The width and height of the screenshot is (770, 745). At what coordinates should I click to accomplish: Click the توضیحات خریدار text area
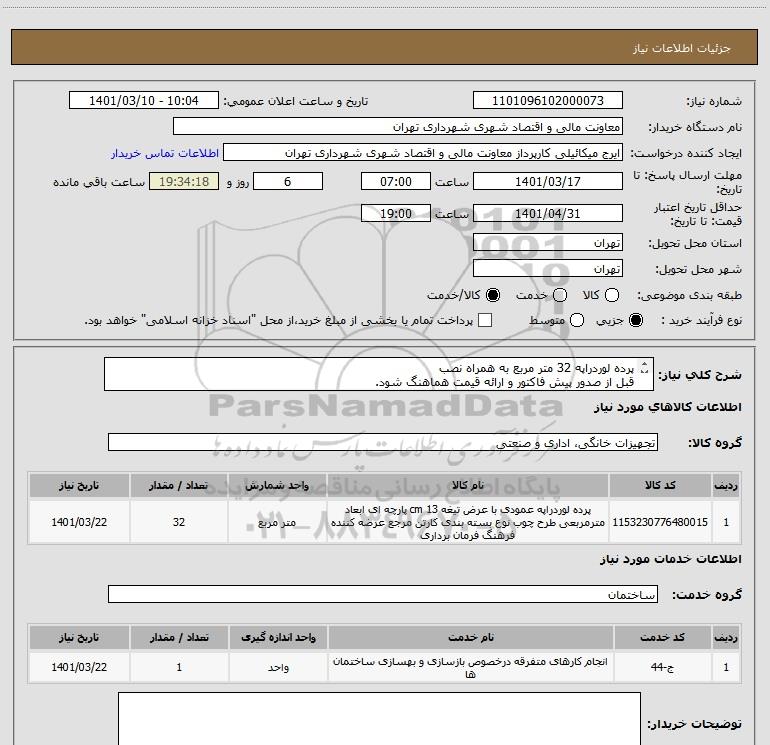[379, 718]
